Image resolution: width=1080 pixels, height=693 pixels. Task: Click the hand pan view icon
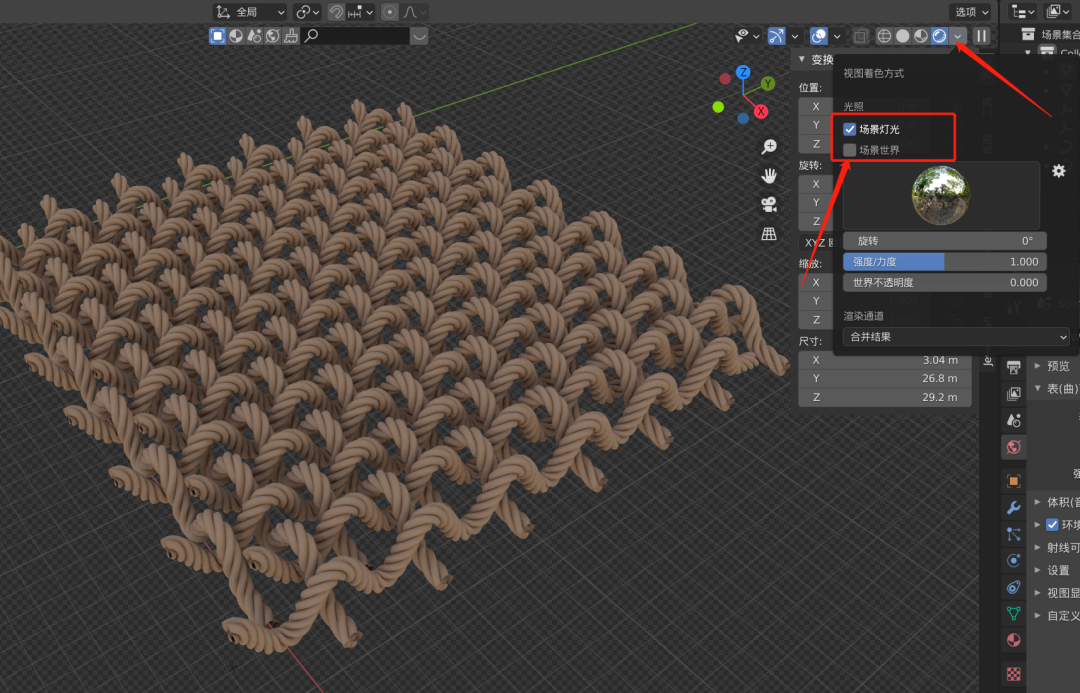(769, 176)
